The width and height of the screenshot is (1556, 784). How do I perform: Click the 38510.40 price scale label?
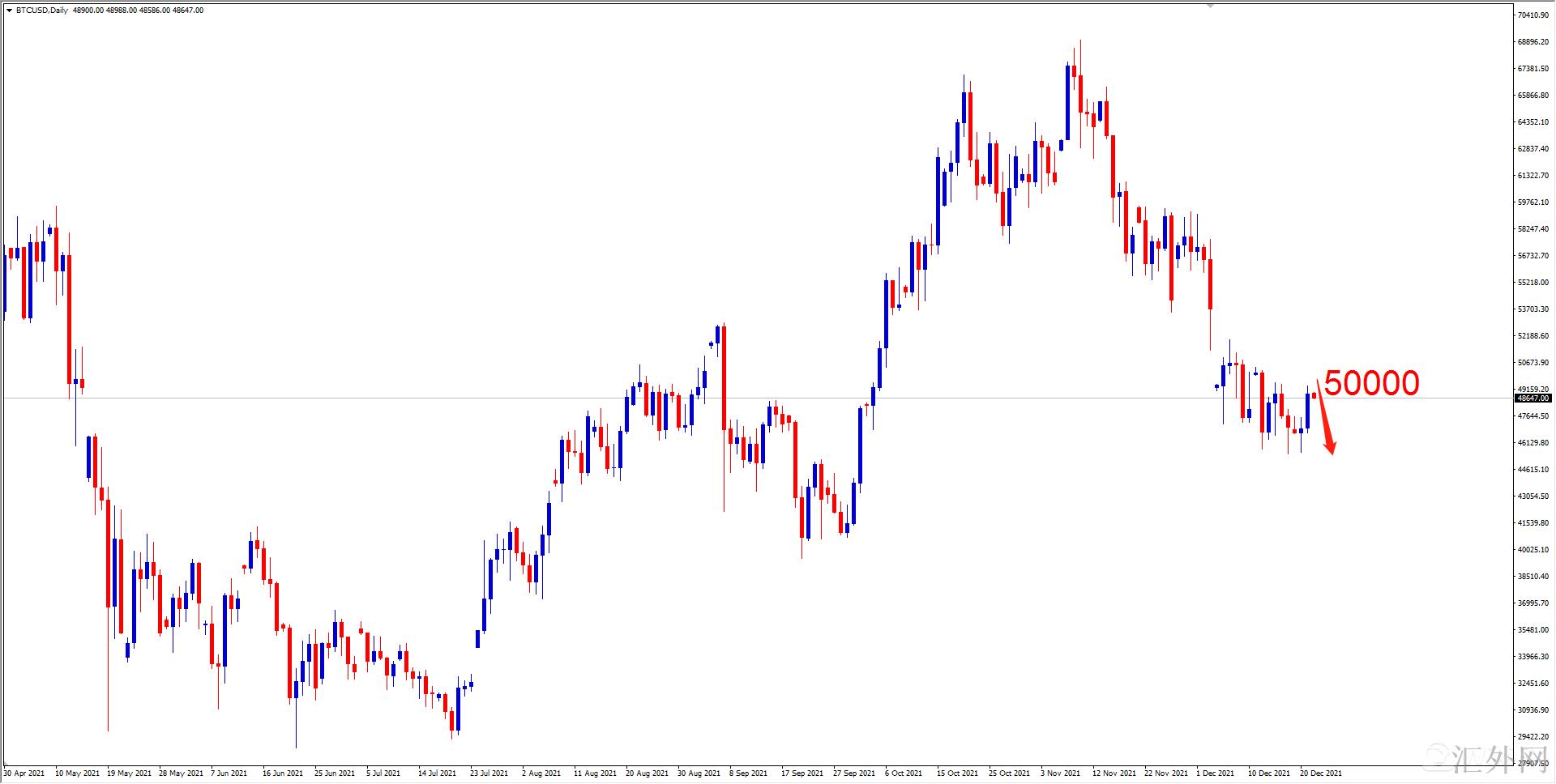point(1532,577)
